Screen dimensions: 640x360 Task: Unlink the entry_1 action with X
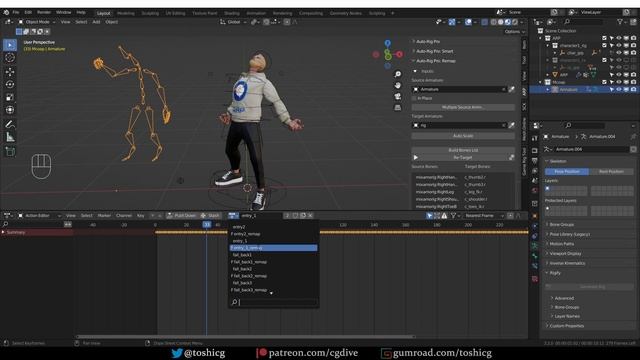click(x=310, y=216)
